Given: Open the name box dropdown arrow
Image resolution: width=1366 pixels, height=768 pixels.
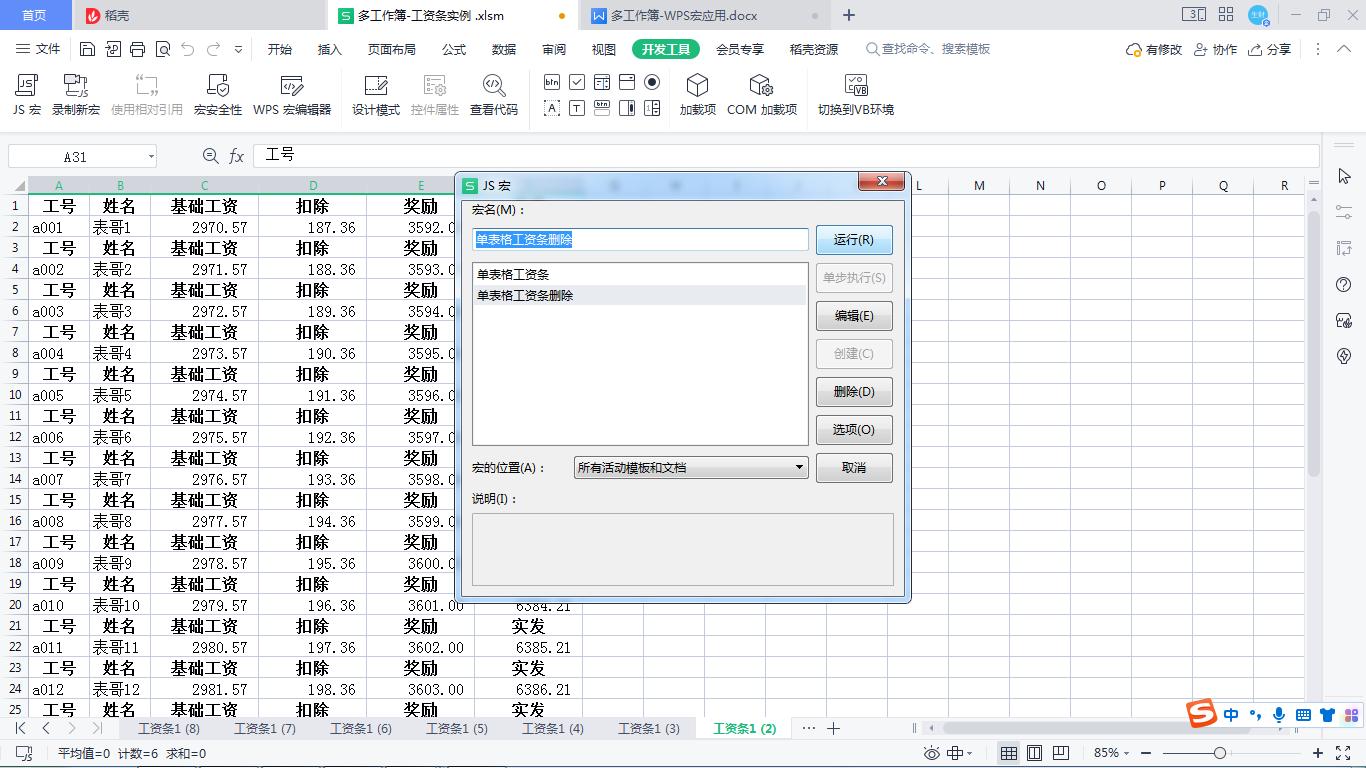Looking at the screenshot, I should (151, 156).
